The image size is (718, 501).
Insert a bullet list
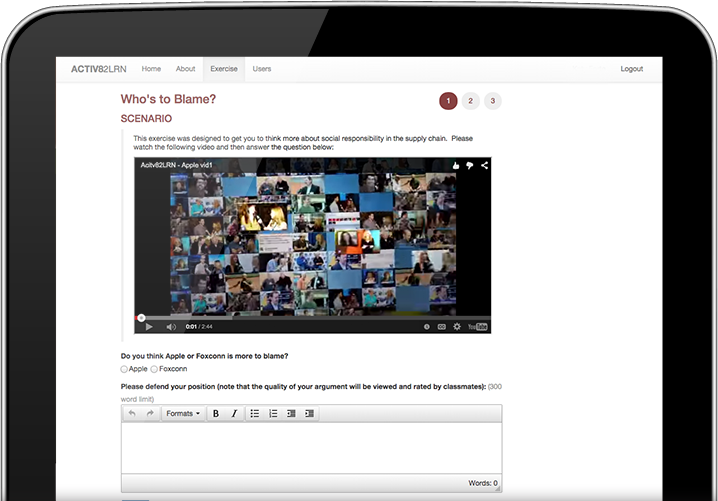pyautogui.click(x=255, y=413)
